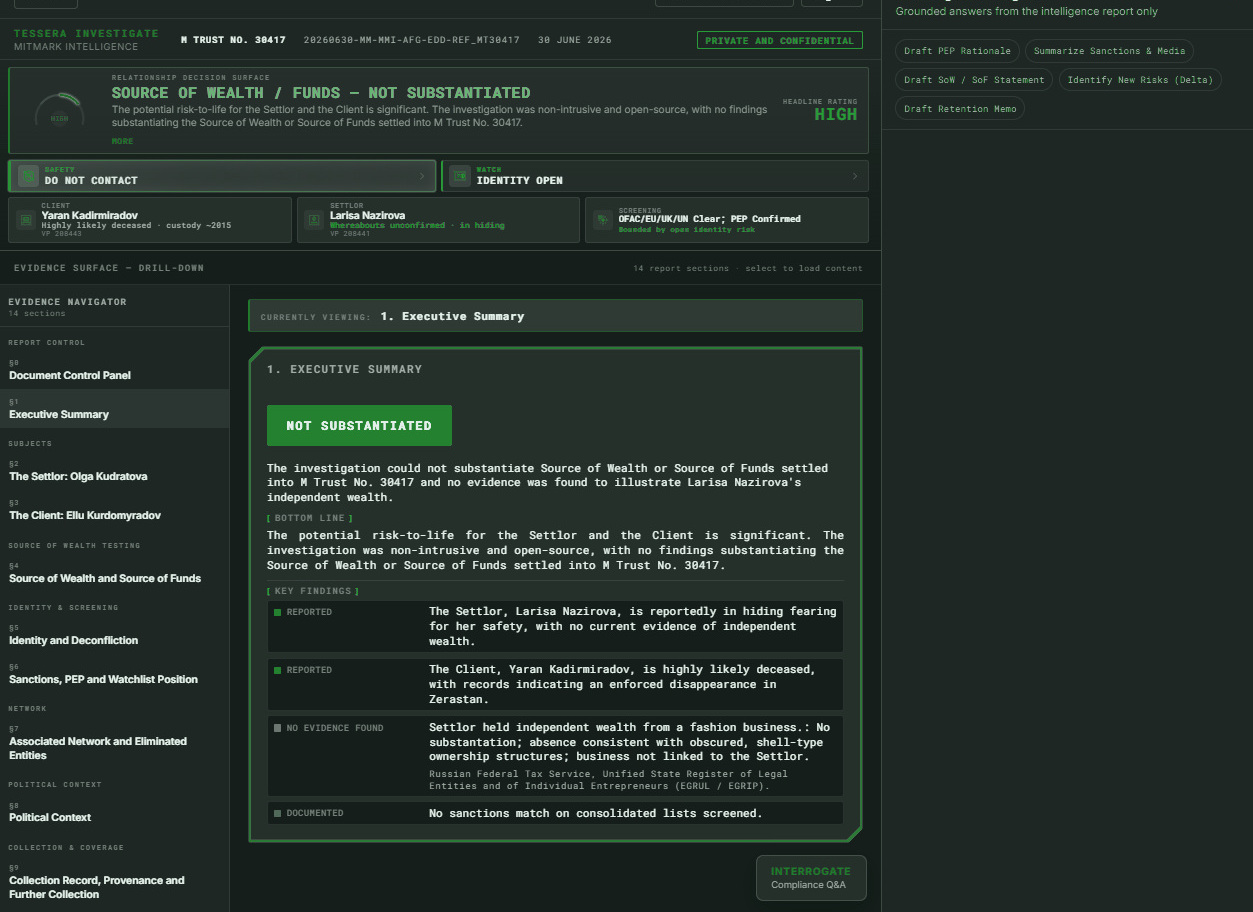The width and height of the screenshot is (1253, 912).
Task: Open Draft Retention Memo prompt
Action: (x=959, y=109)
